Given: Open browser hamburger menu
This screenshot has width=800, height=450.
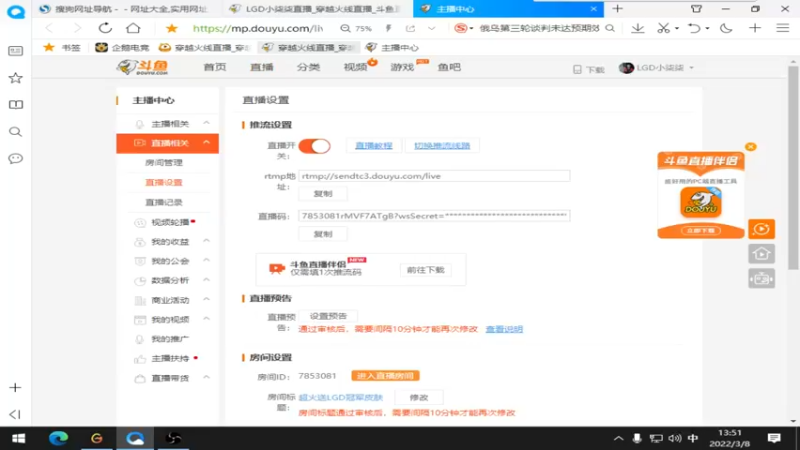Looking at the screenshot, I should (x=783, y=28).
